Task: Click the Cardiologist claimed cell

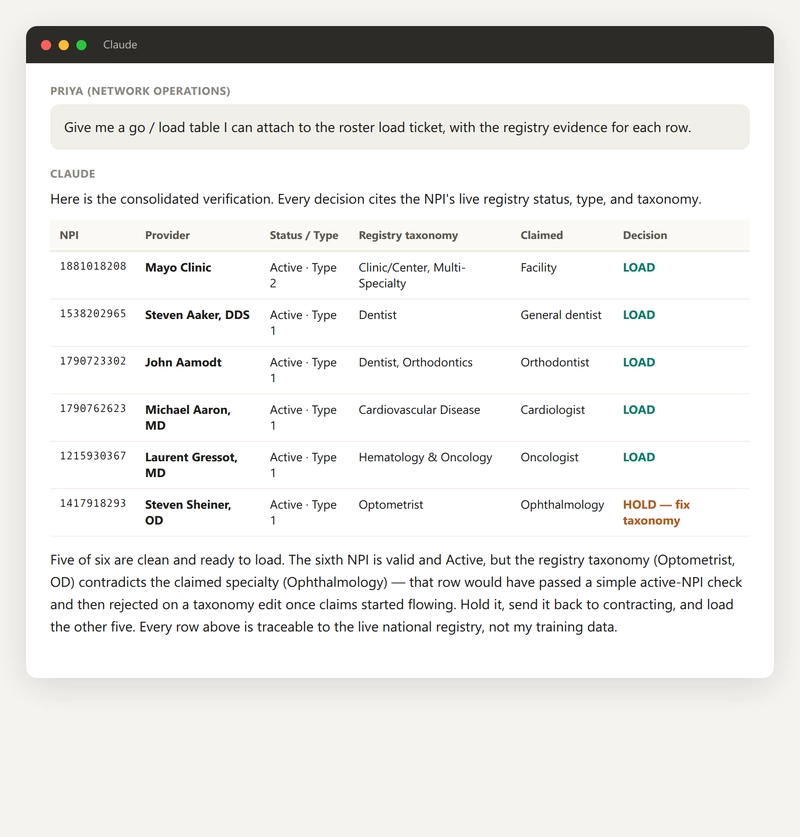Action: coord(552,410)
